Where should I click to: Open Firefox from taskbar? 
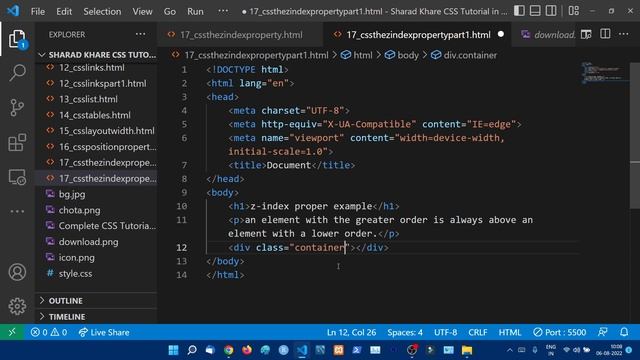pyautogui.click(x=247, y=350)
